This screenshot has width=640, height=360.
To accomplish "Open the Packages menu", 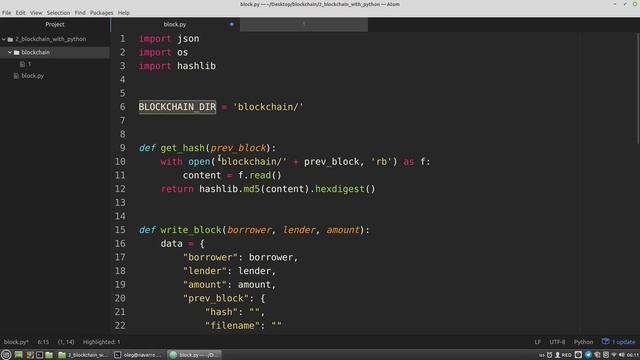I will coord(101,13).
